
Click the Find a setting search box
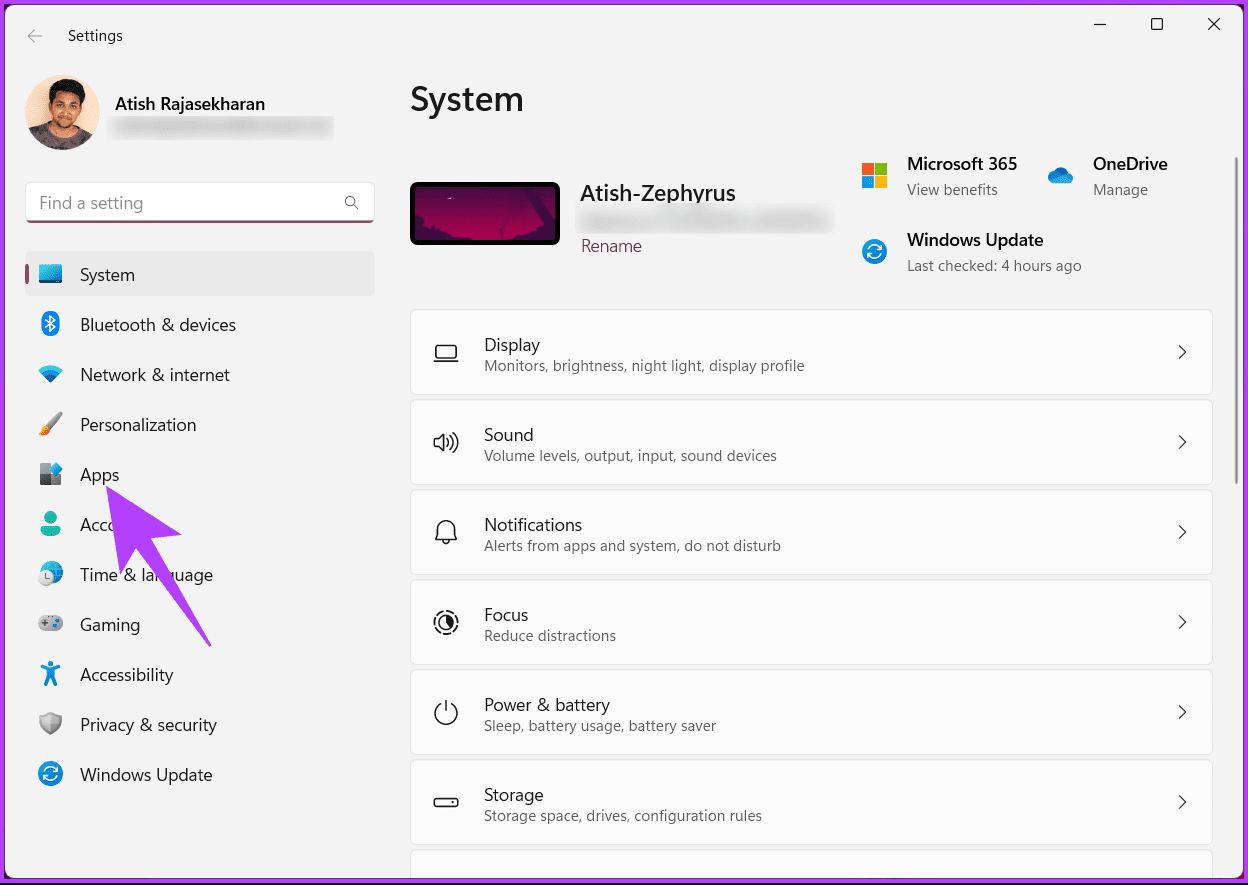200,203
